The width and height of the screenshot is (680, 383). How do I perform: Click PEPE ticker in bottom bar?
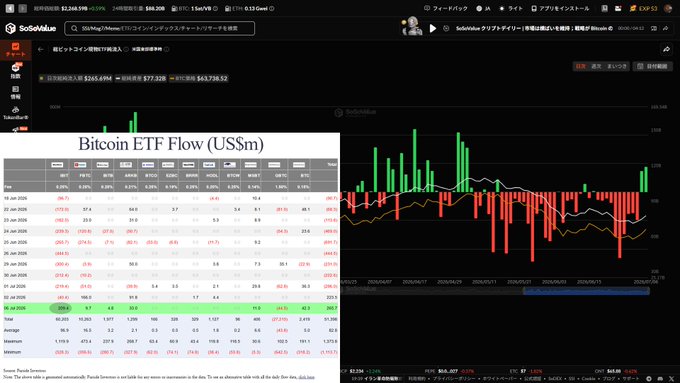pos(449,371)
